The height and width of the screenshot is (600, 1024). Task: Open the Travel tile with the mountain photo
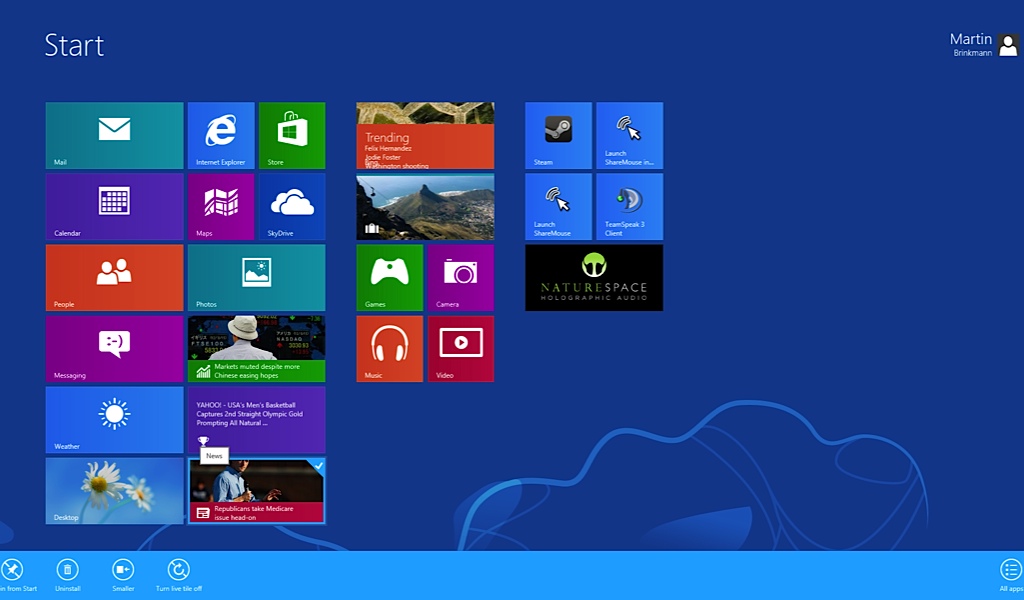[x=425, y=207]
